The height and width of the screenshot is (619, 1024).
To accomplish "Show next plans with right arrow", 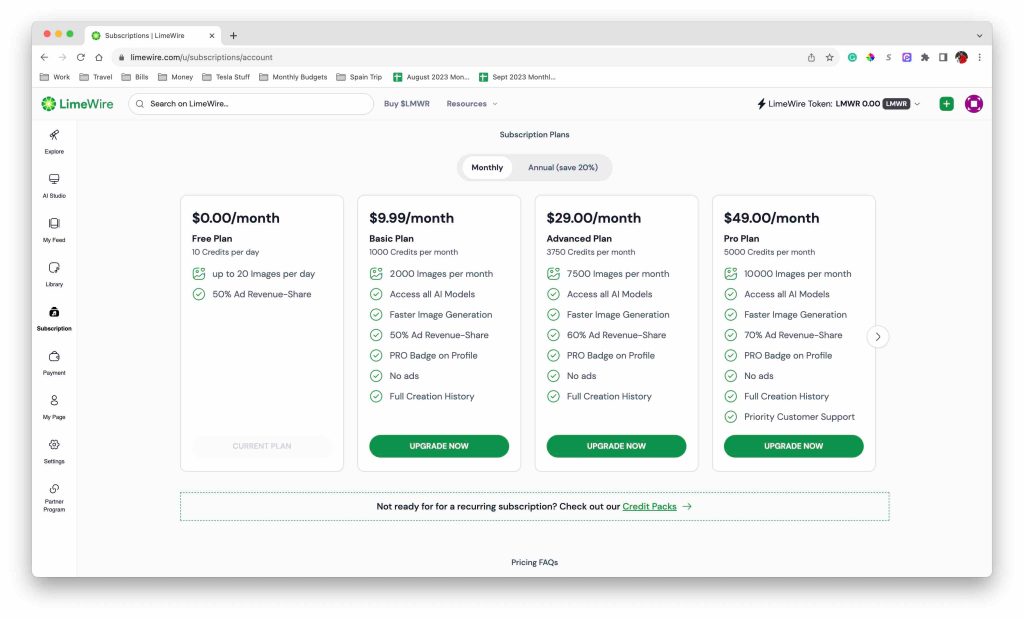I will pyautogui.click(x=878, y=337).
